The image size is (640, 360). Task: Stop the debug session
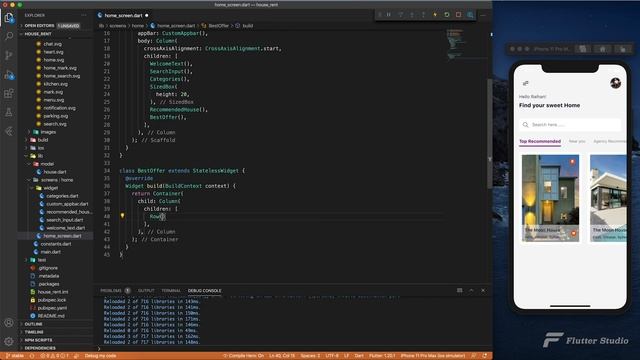tap(458, 15)
